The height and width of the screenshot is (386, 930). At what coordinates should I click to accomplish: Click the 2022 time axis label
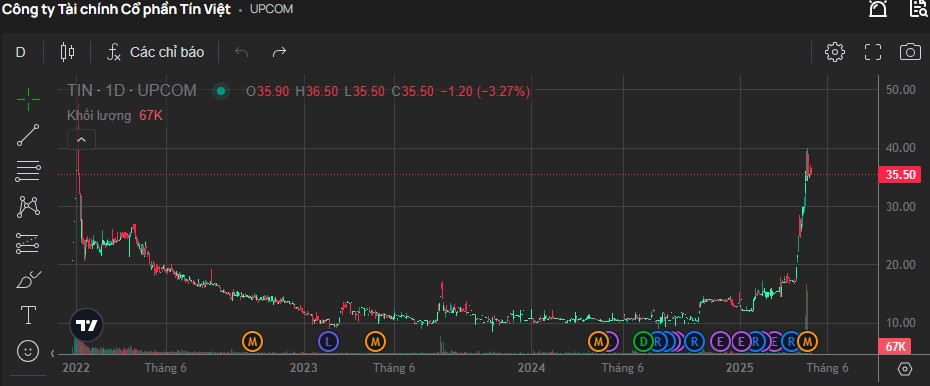tap(76, 368)
